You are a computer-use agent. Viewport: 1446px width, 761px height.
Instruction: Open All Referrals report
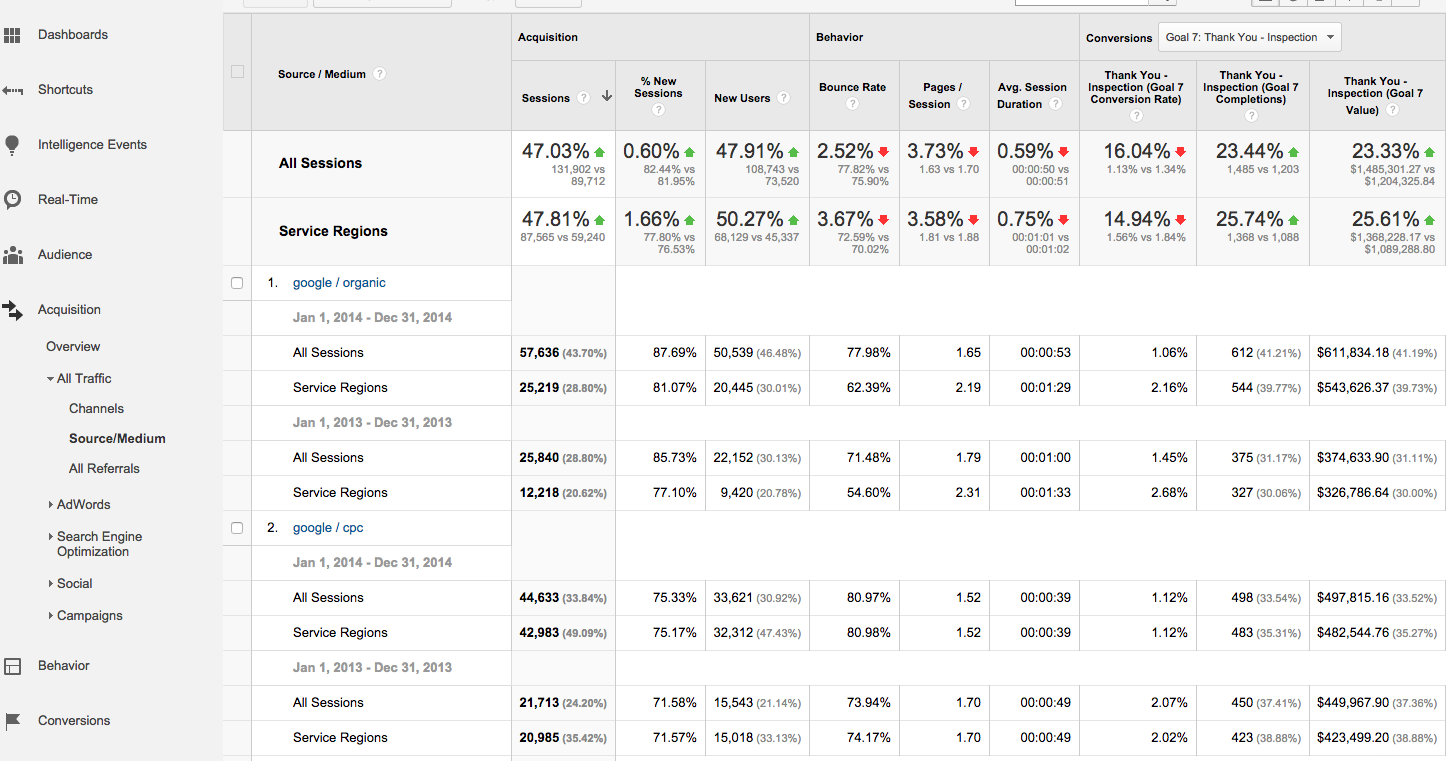(104, 469)
